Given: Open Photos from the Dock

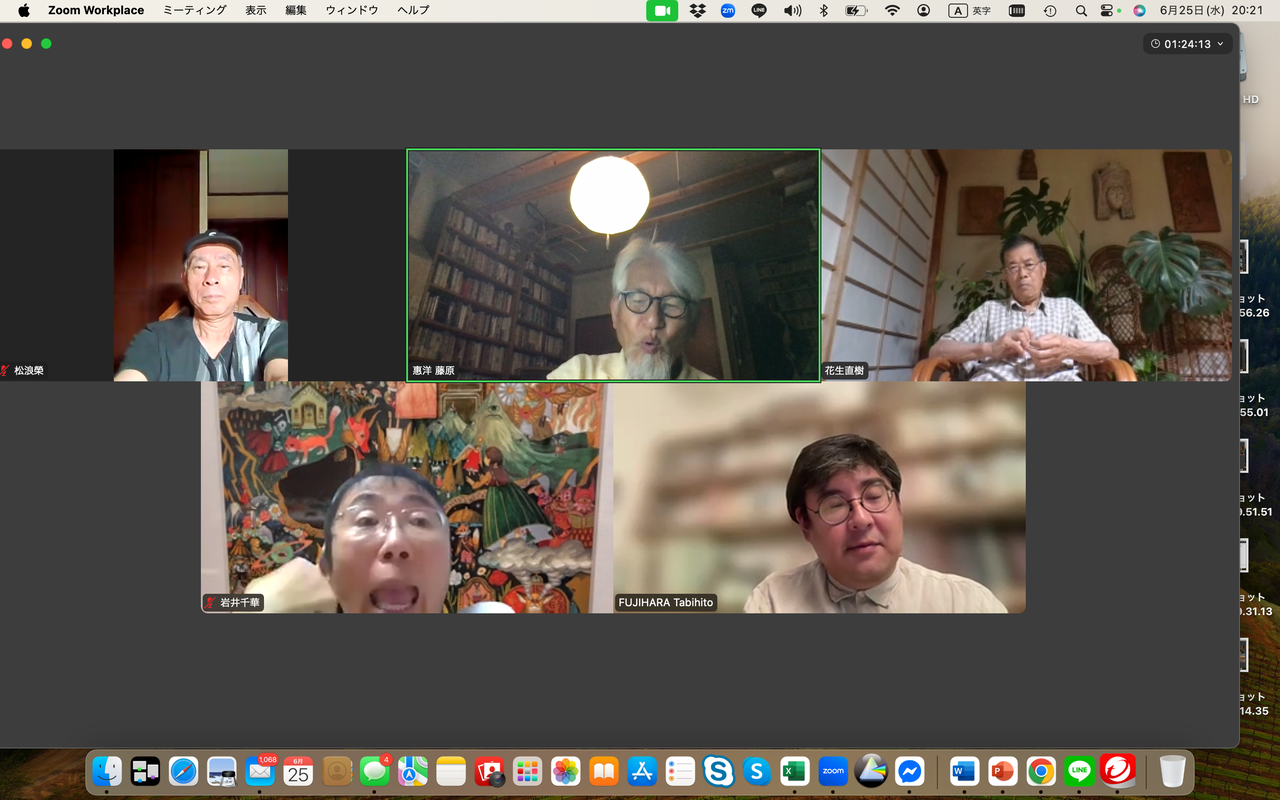Looking at the screenshot, I should pos(566,771).
